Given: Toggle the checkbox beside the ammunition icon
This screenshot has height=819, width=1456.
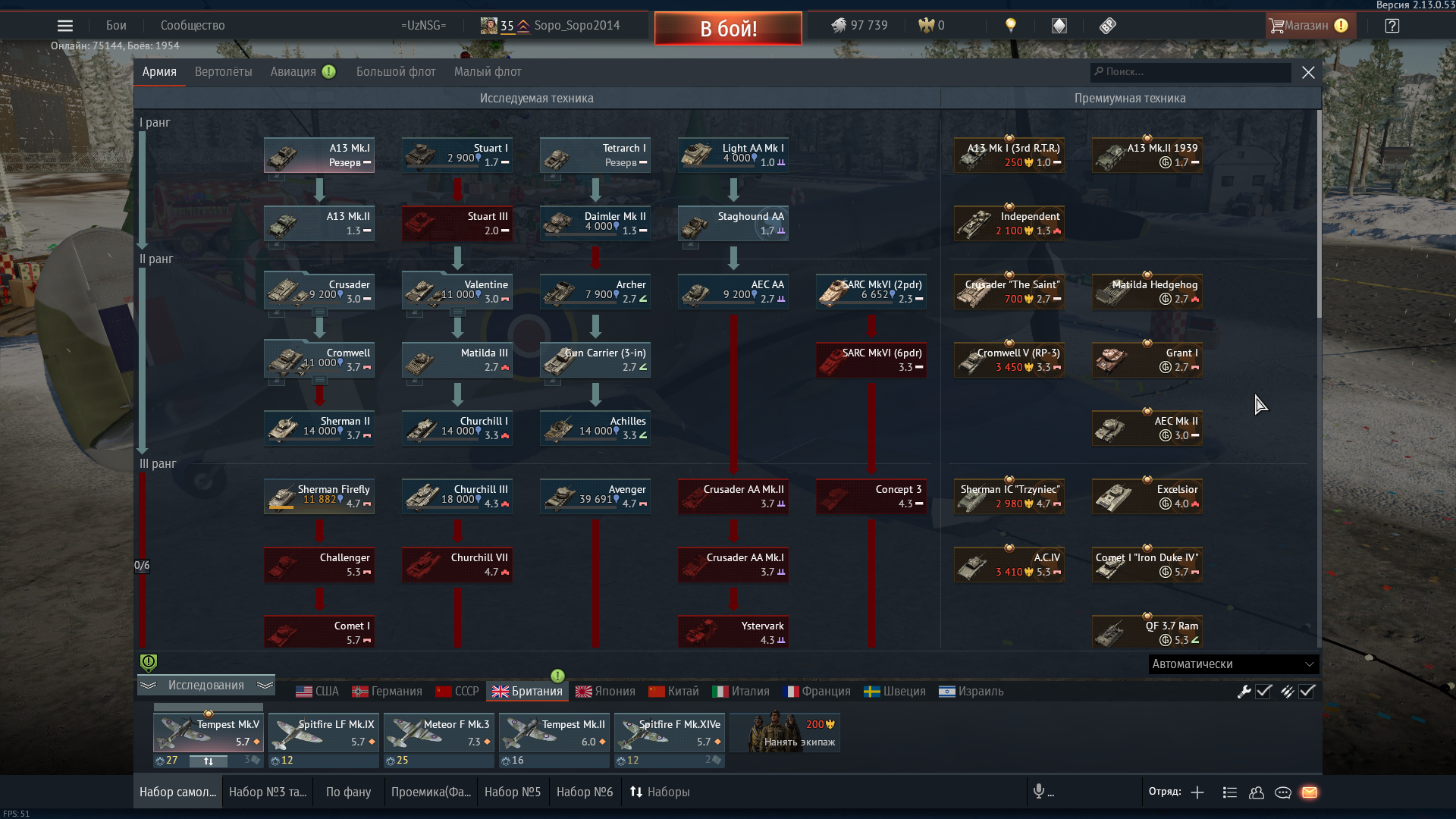Looking at the screenshot, I should [x=1307, y=692].
